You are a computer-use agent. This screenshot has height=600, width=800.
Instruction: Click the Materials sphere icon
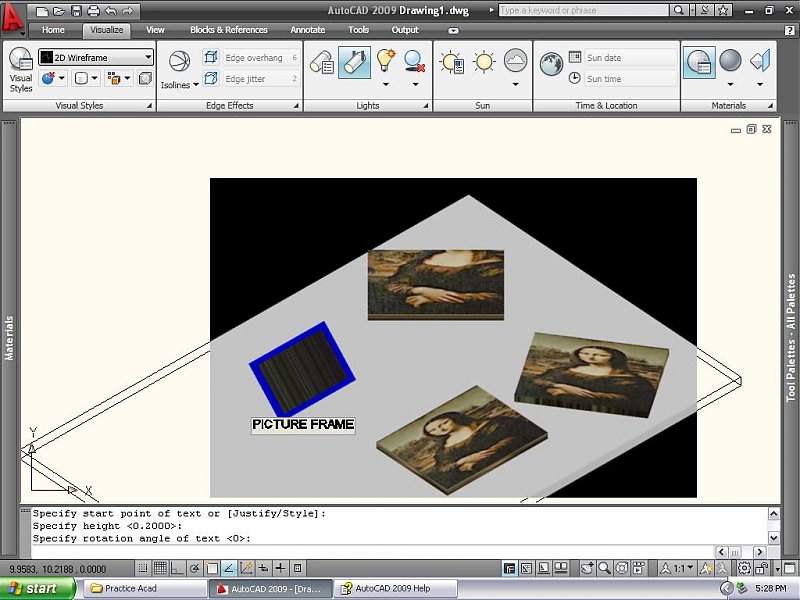tap(730, 62)
